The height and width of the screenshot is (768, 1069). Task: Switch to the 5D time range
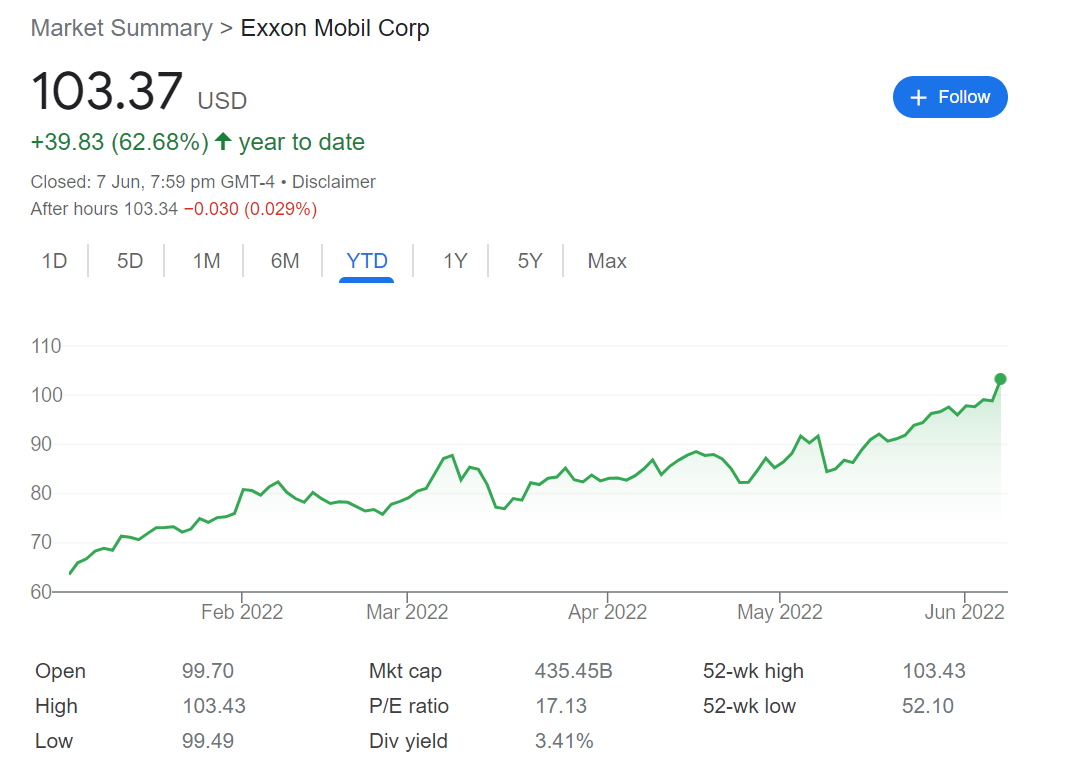(x=130, y=261)
